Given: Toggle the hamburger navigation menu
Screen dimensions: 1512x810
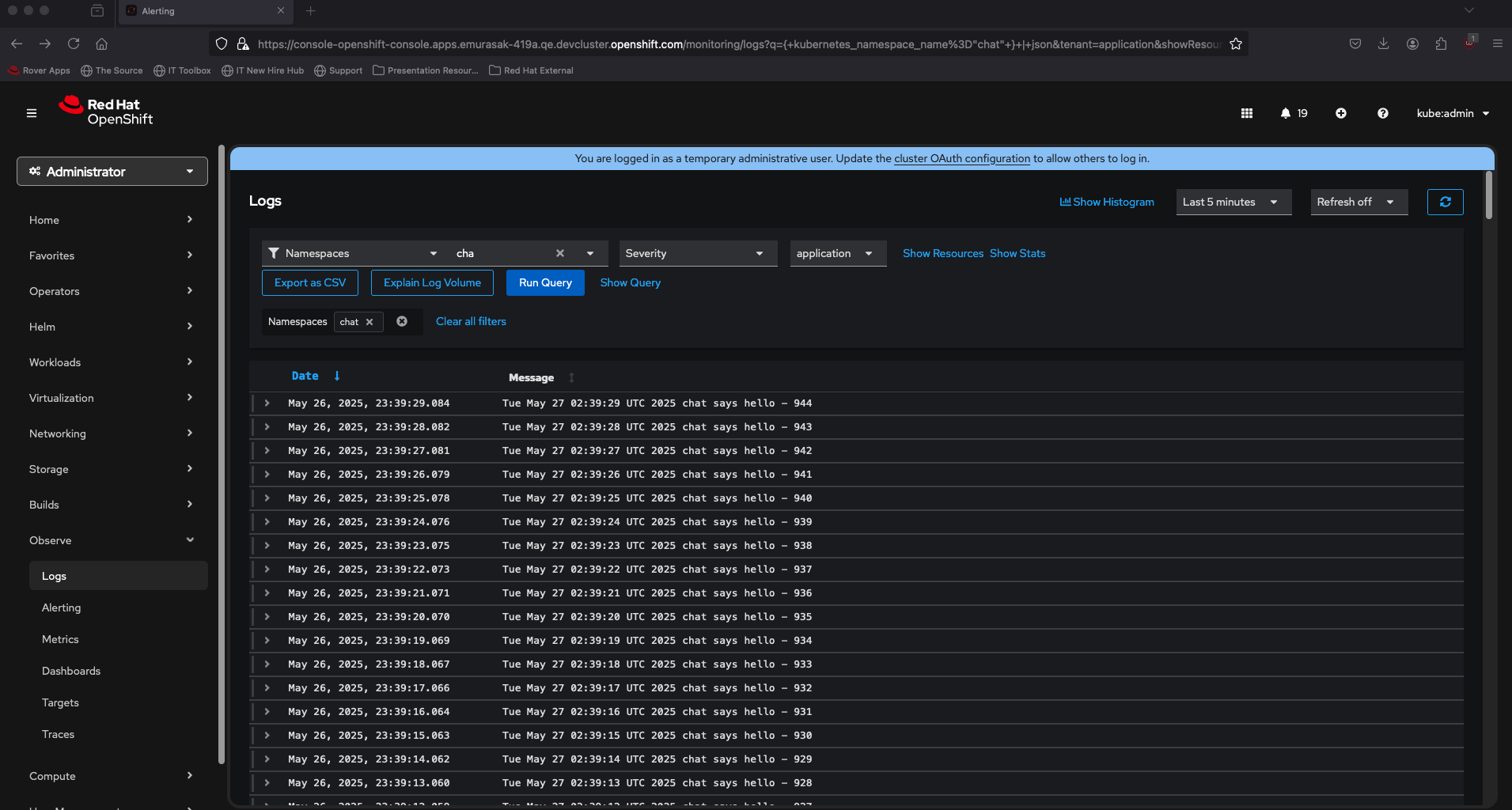Looking at the screenshot, I should pos(32,113).
